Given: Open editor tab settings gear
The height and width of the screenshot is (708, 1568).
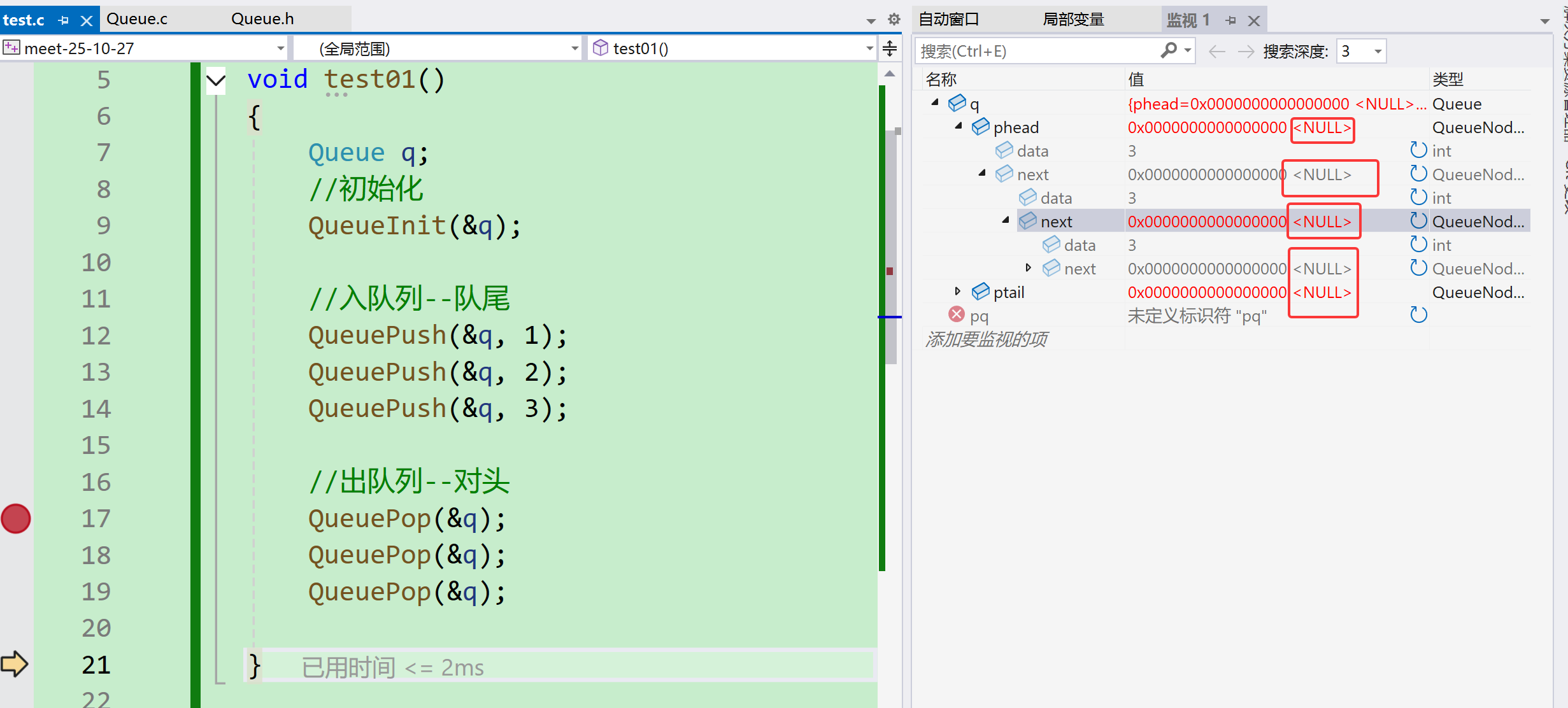Looking at the screenshot, I should pyautogui.click(x=894, y=19).
